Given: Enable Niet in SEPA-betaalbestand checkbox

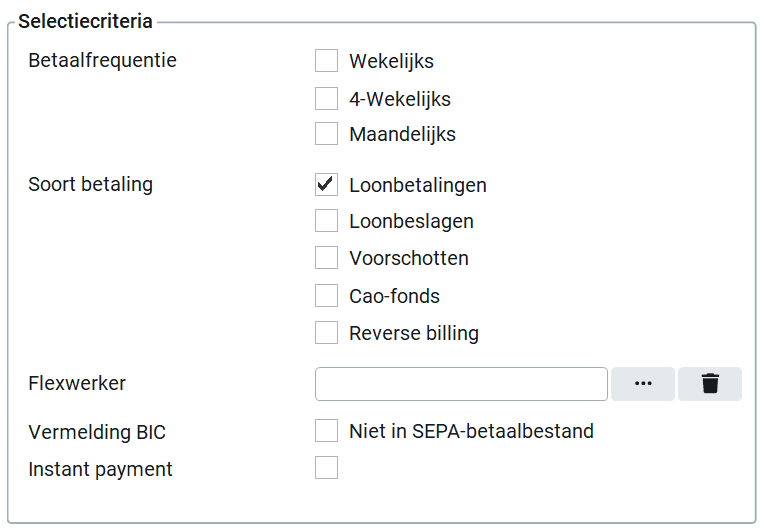Looking at the screenshot, I should [x=326, y=431].
